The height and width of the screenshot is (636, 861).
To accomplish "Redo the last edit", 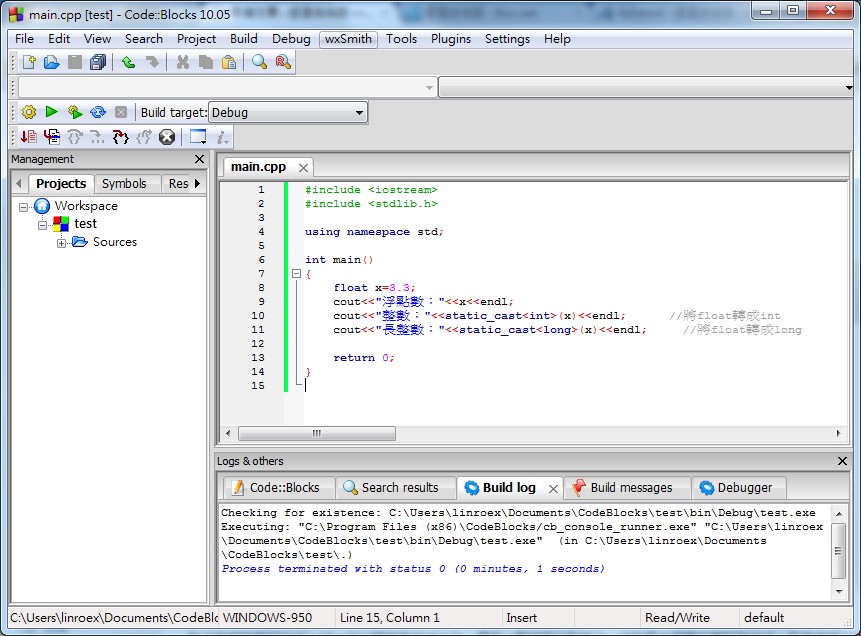I will (x=152, y=62).
